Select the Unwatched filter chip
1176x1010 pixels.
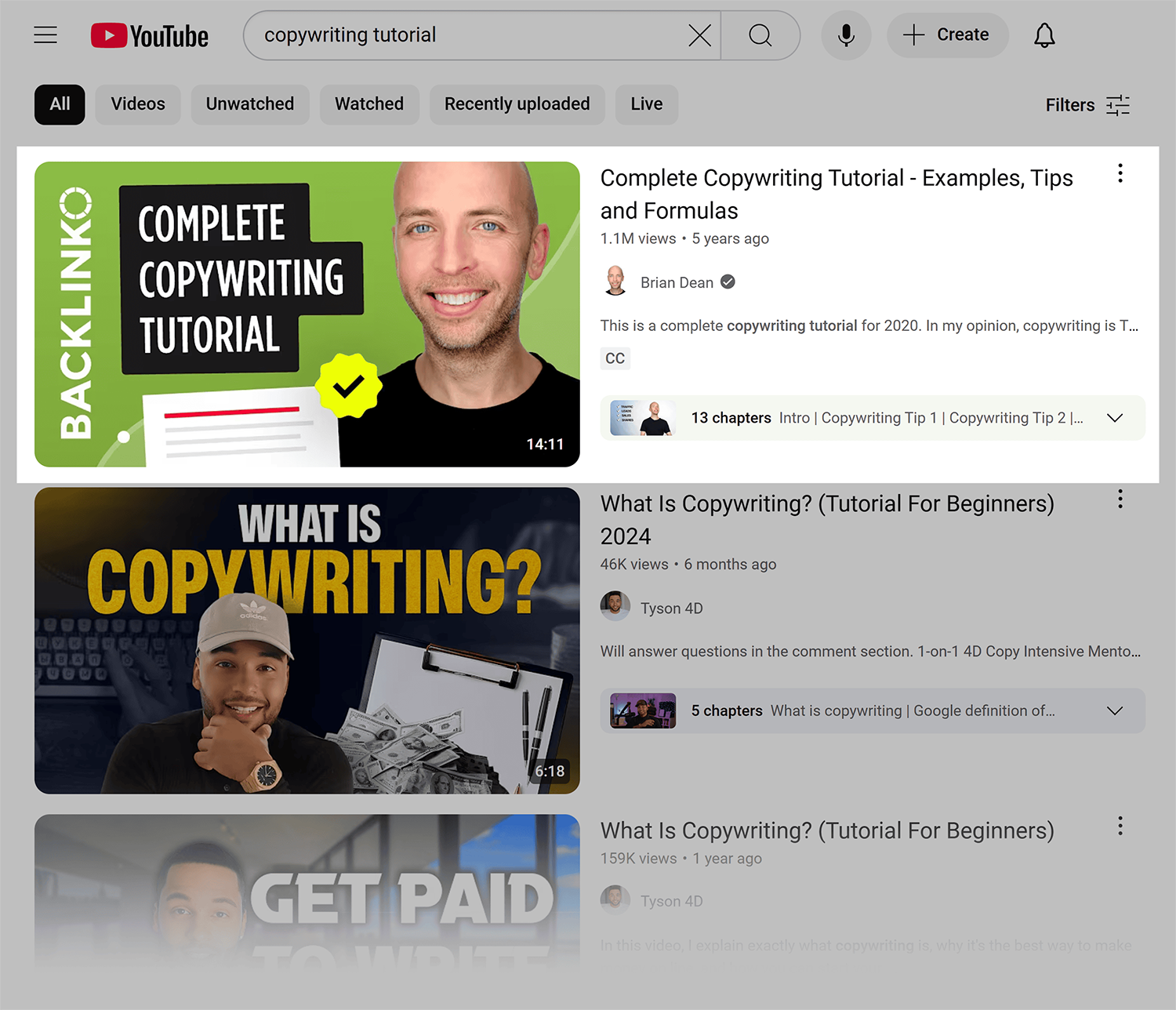click(250, 104)
